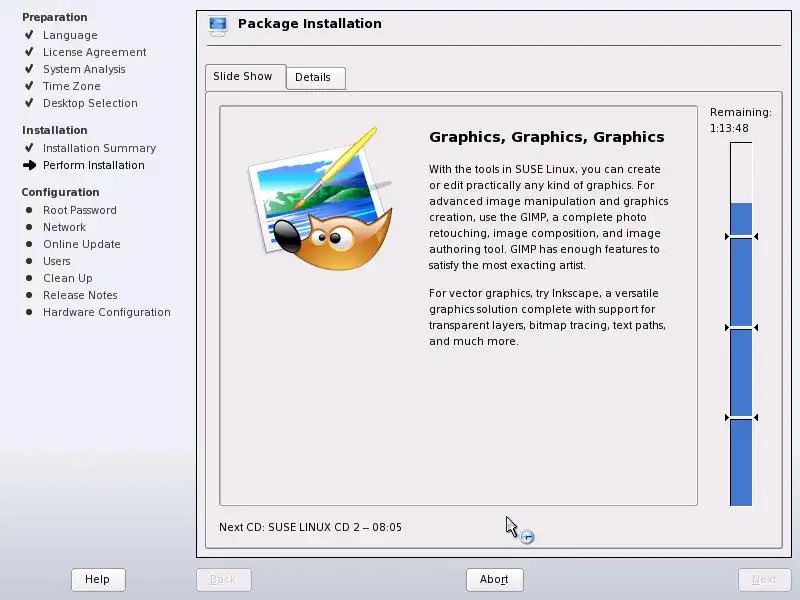Select Hardware Configuration step in sidebar
The image size is (800, 600).
tap(107, 312)
